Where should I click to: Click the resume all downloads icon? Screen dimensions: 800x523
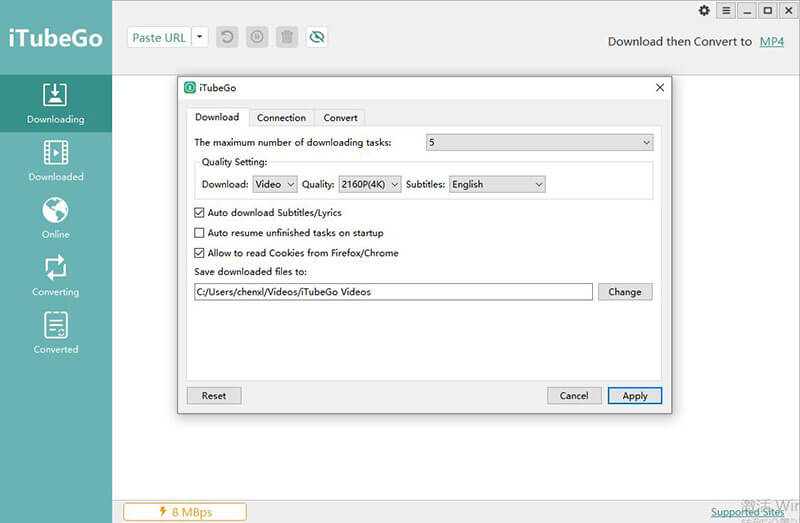point(227,37)
